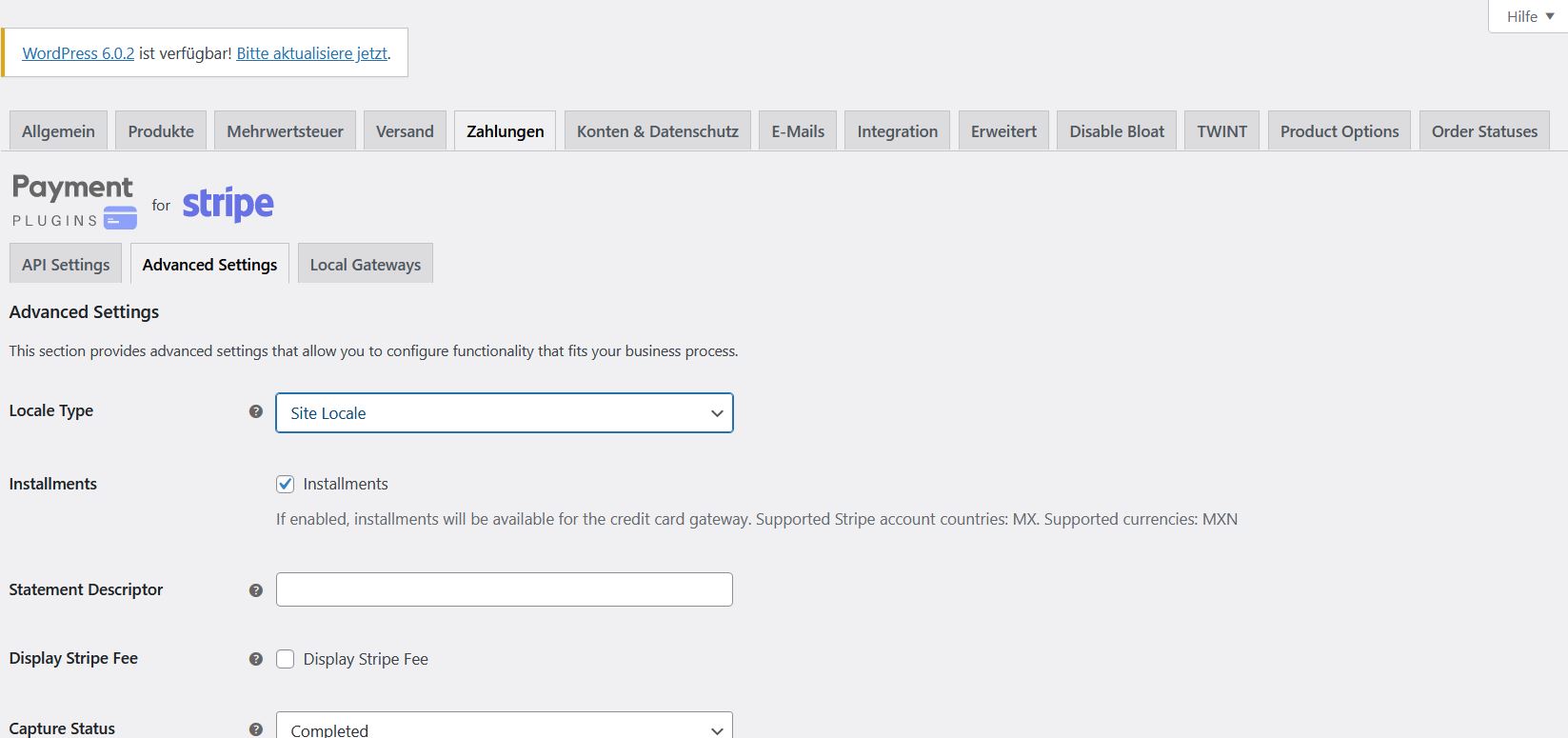Open the Locale Type dropdown
The width and height of the screenshot is (1568, 738).
(x=505, y=413)
